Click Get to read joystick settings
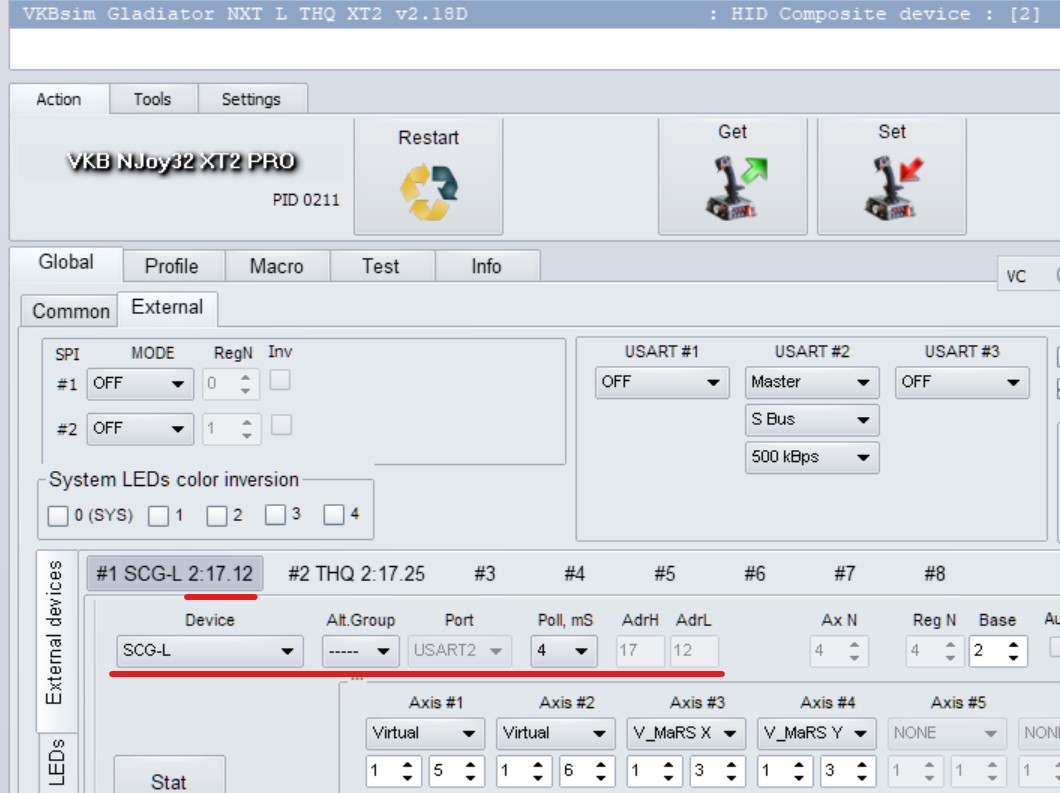The height and width of the screenshot is (793, 1060). 733,177
